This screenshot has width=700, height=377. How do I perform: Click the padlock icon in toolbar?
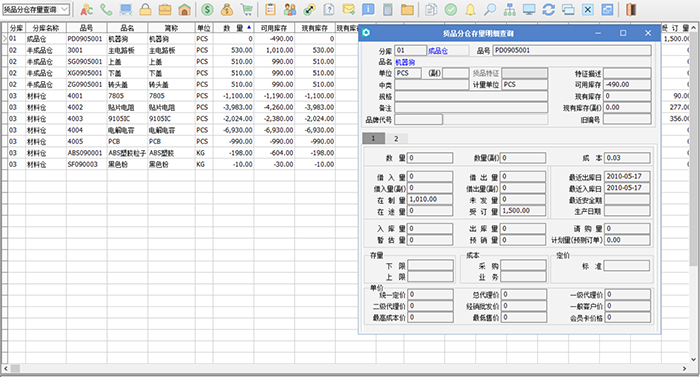pyautogui.click(x=145, y=9)
